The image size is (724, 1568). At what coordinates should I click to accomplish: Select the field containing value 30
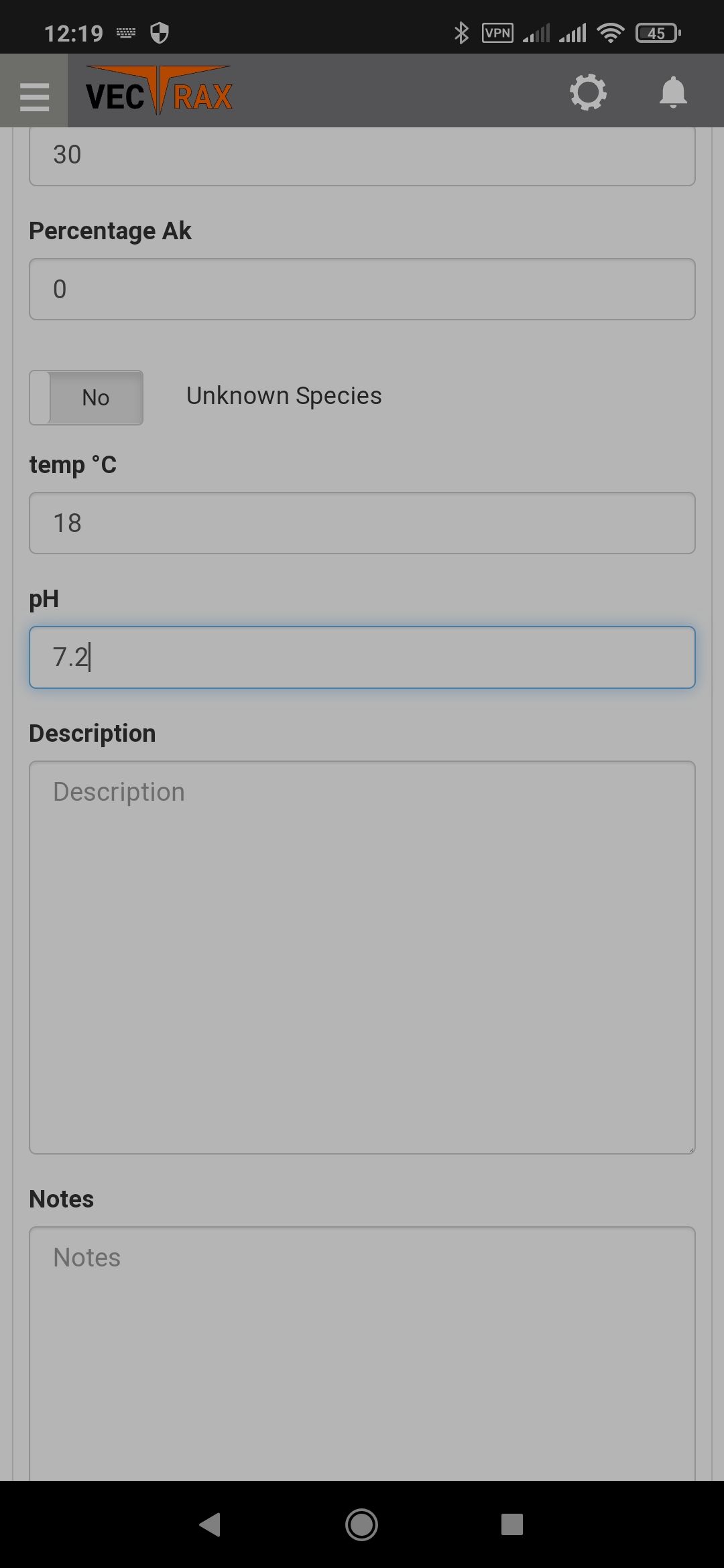tap(362, 156)
